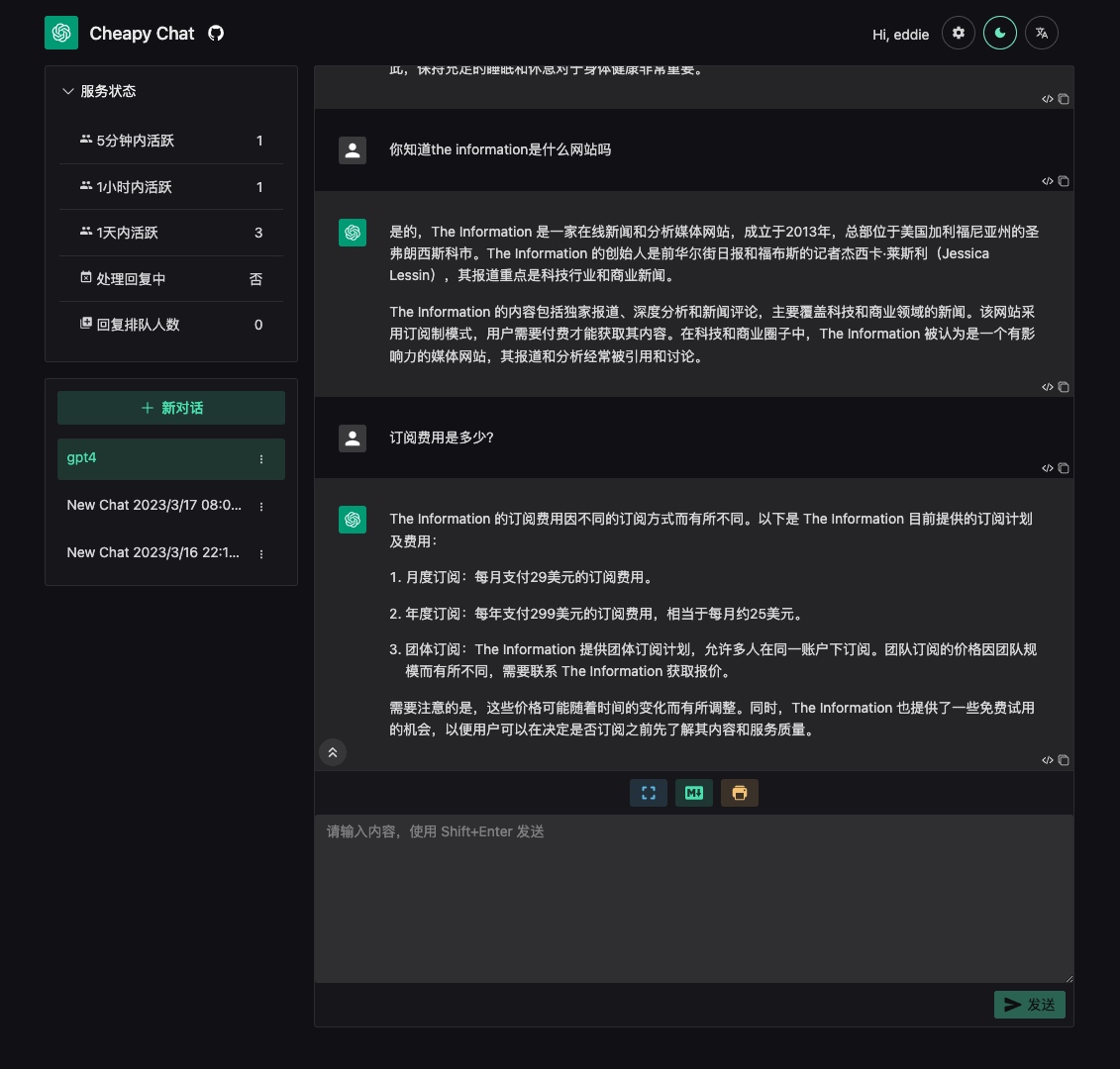This screenshot has width=1120, height=1069.
Task: Open options menu for gpt4 chat
Action: click(x=261, y=459)
